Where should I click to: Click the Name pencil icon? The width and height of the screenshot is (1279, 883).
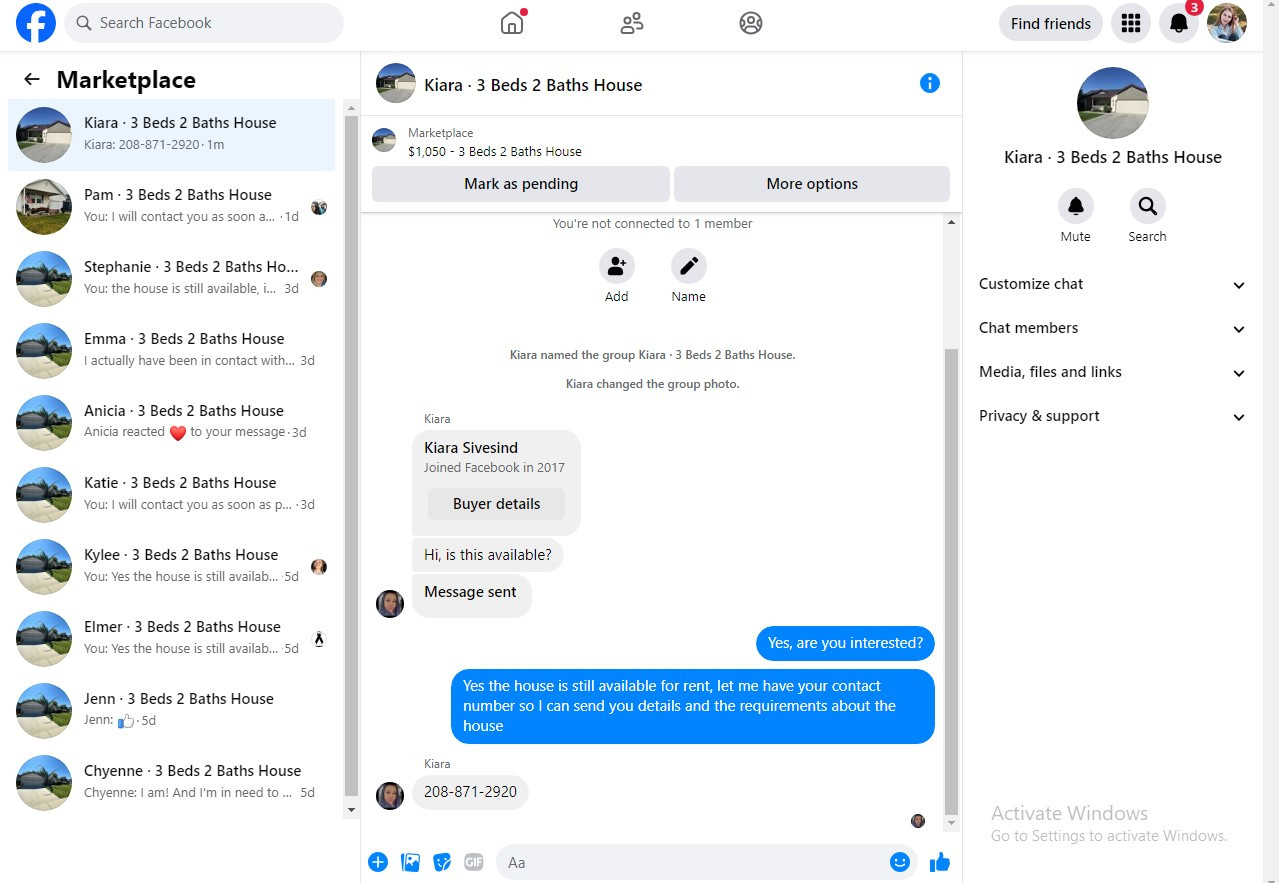click(689, 266)
